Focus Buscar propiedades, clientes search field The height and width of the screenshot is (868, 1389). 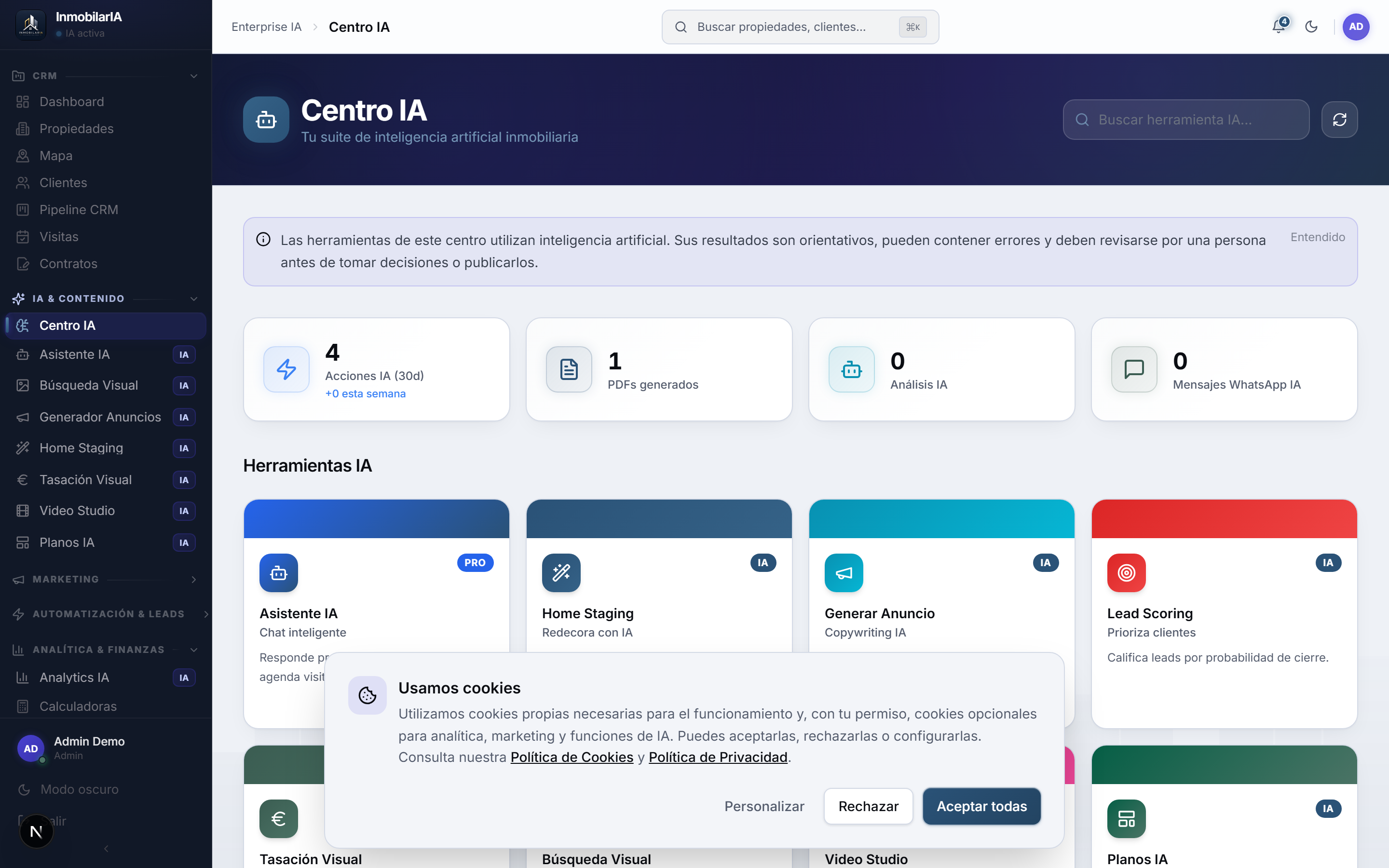coord(800,27)
